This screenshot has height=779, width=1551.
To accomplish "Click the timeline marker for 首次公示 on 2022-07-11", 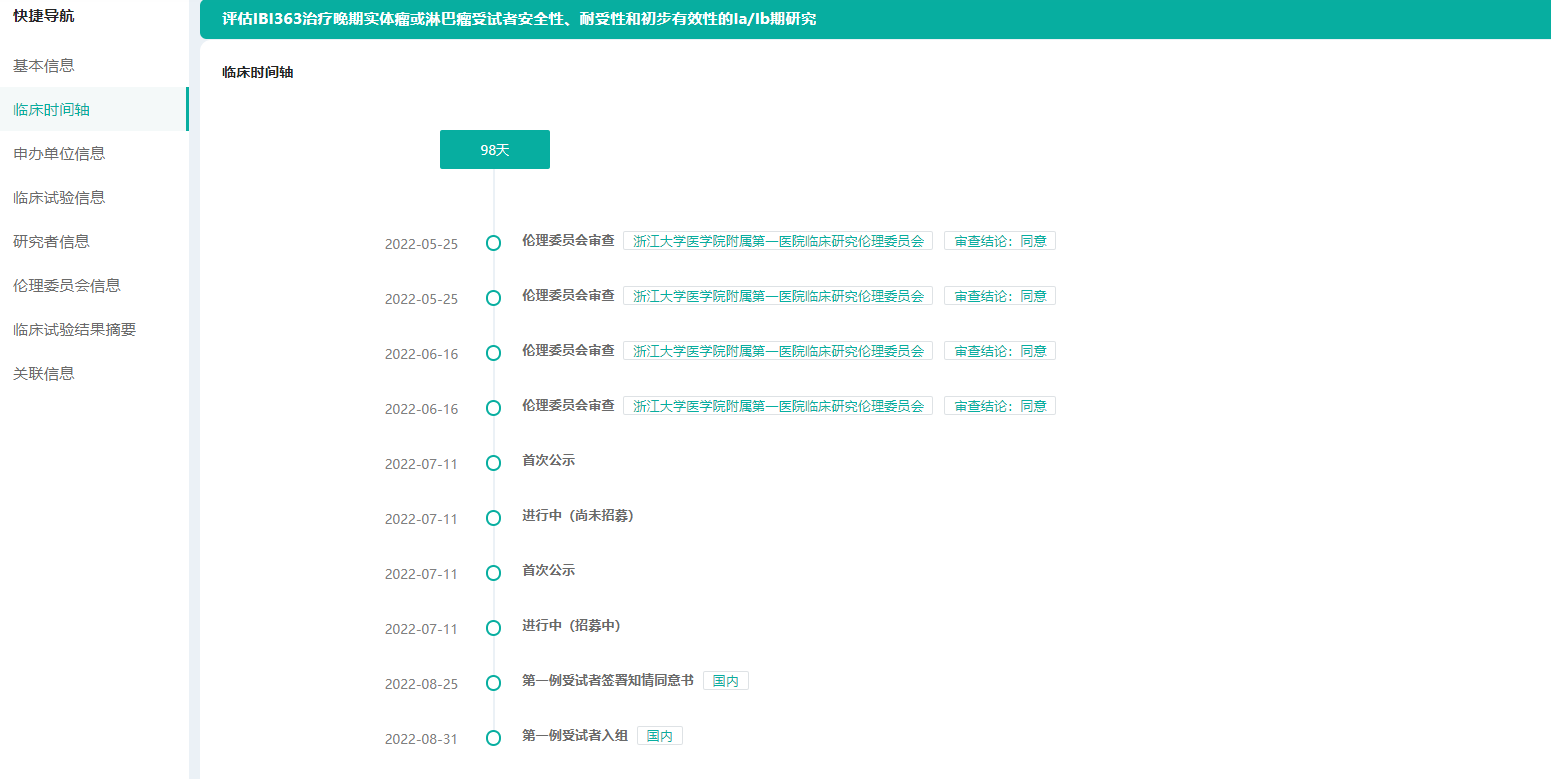I will (x=493, y=463).
